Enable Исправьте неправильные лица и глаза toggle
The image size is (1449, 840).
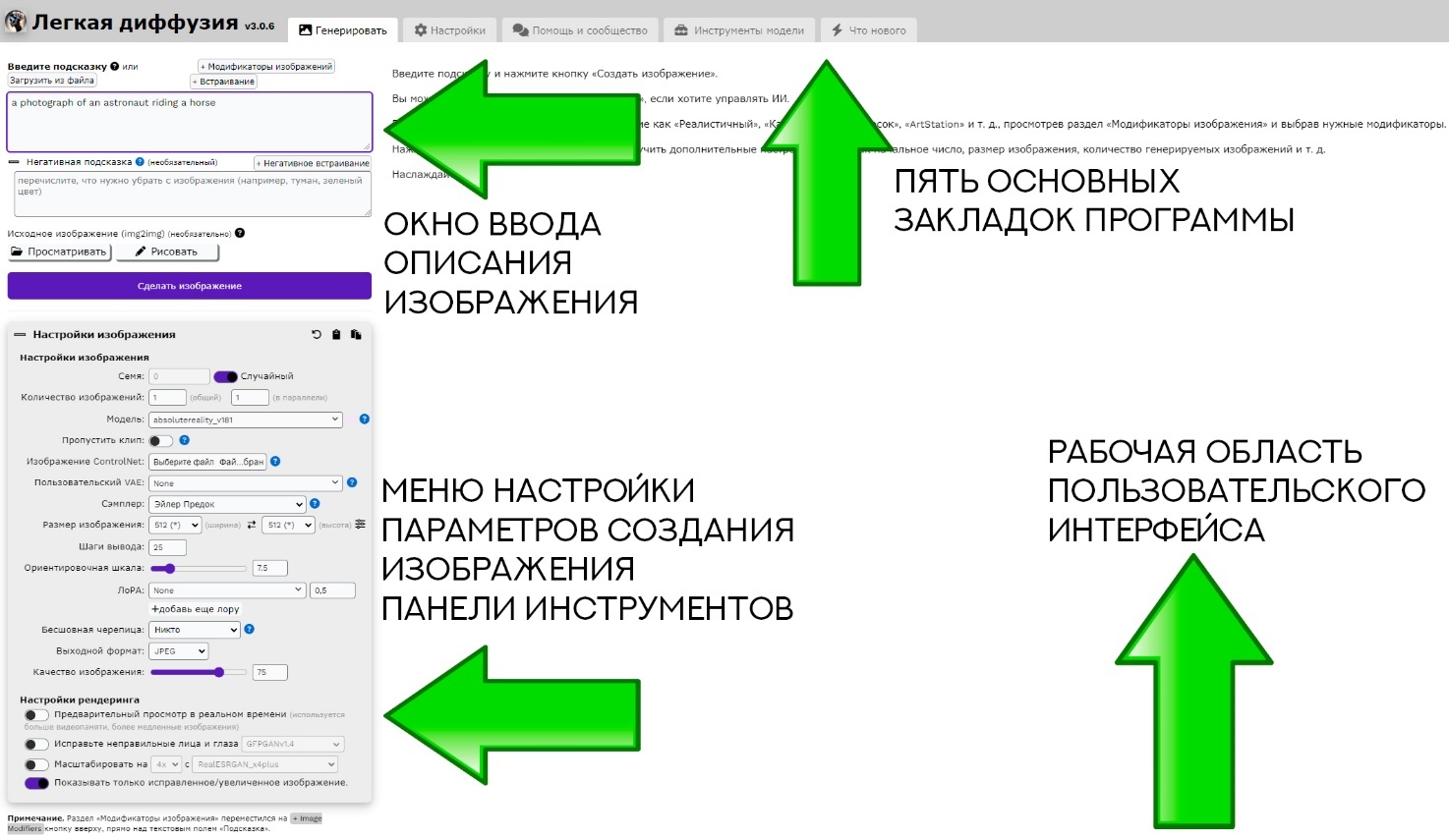[x=36, y=745]
